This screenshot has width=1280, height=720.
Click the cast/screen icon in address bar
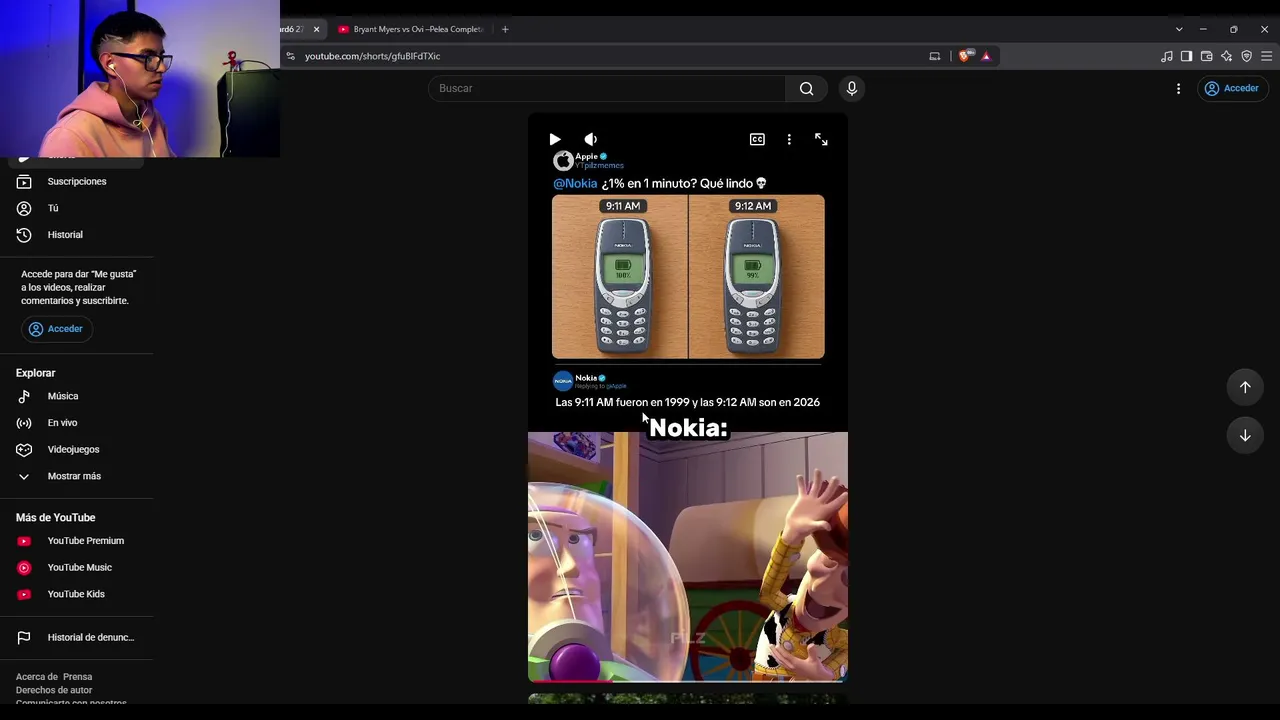point(935,56)
